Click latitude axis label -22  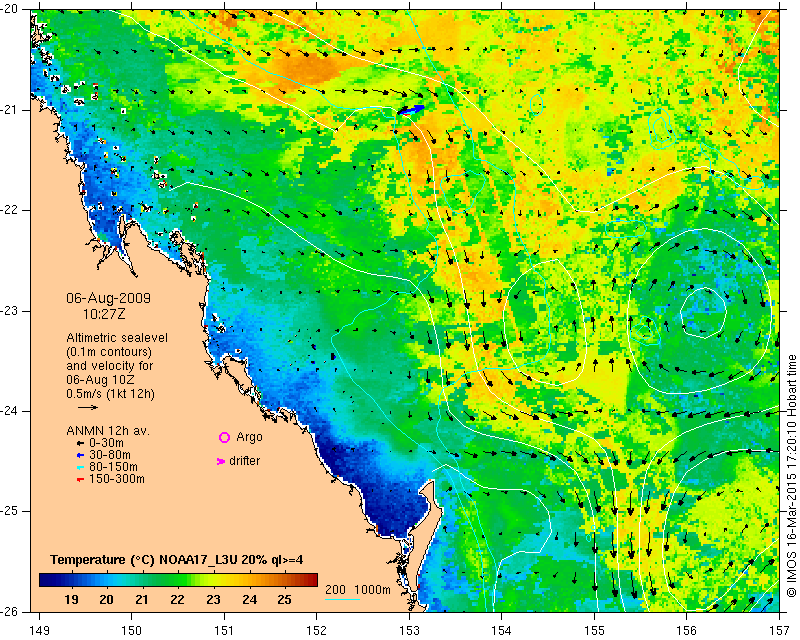pos(9,210)
